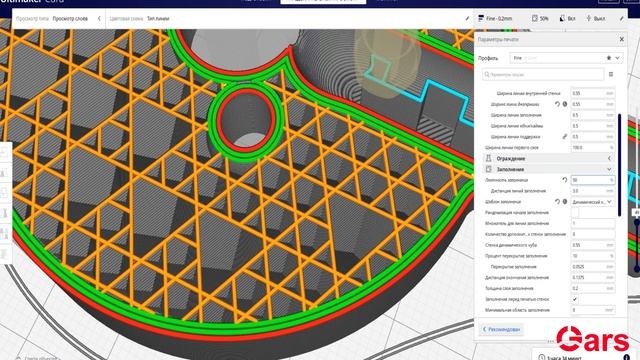
Task: Edit dynamic cube wall 0.55 field
Action: [x=593, y=245]
